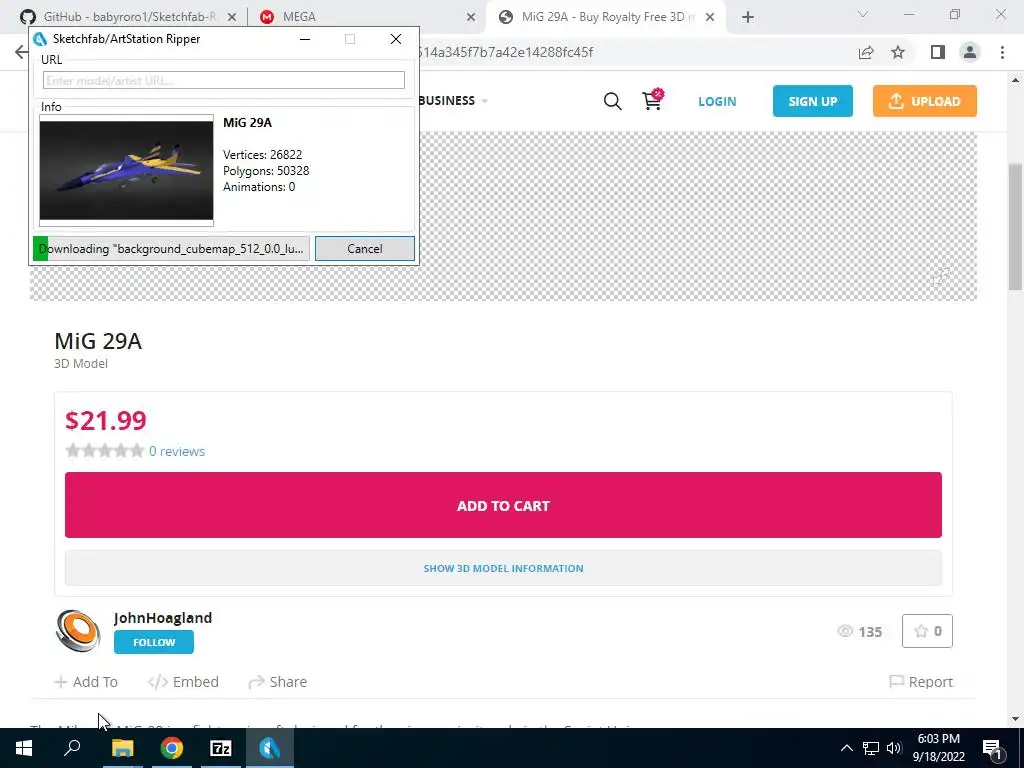The image size is (1024, 768).
Task: Open the notification center icon
Action: [x=992, y=748]
